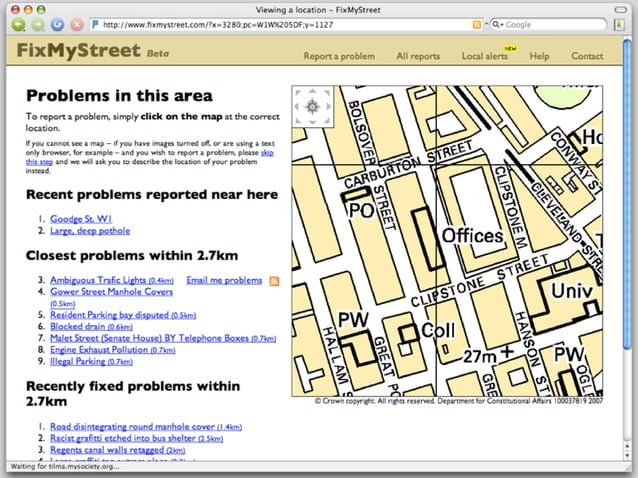Open the 'Goodge St. W1' problem link
This screenshot has height=478, width=638.
tap(79, 218)
